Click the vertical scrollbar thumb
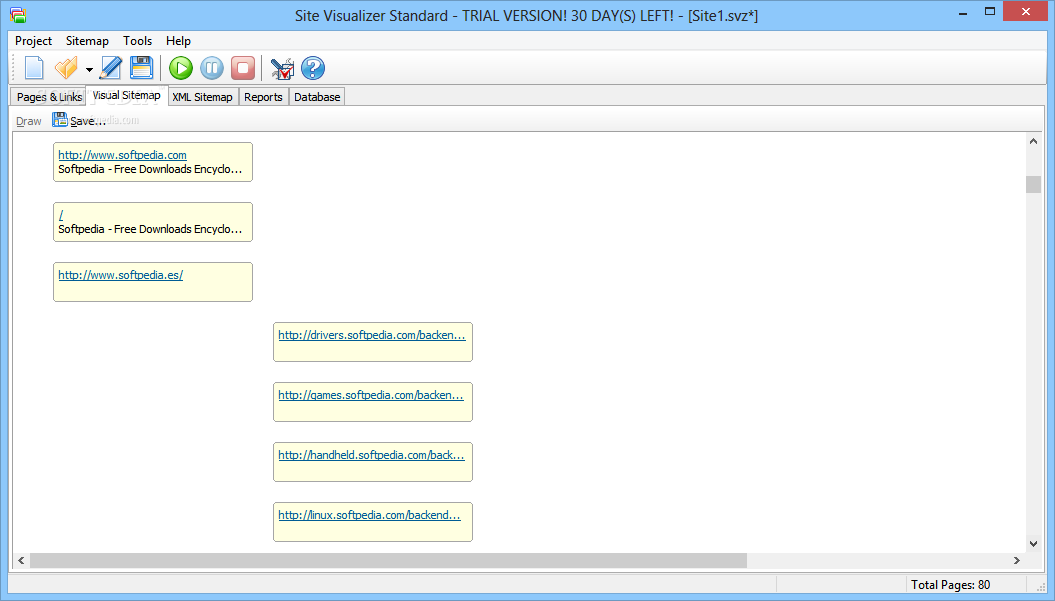 click(x=1033, y=184)
